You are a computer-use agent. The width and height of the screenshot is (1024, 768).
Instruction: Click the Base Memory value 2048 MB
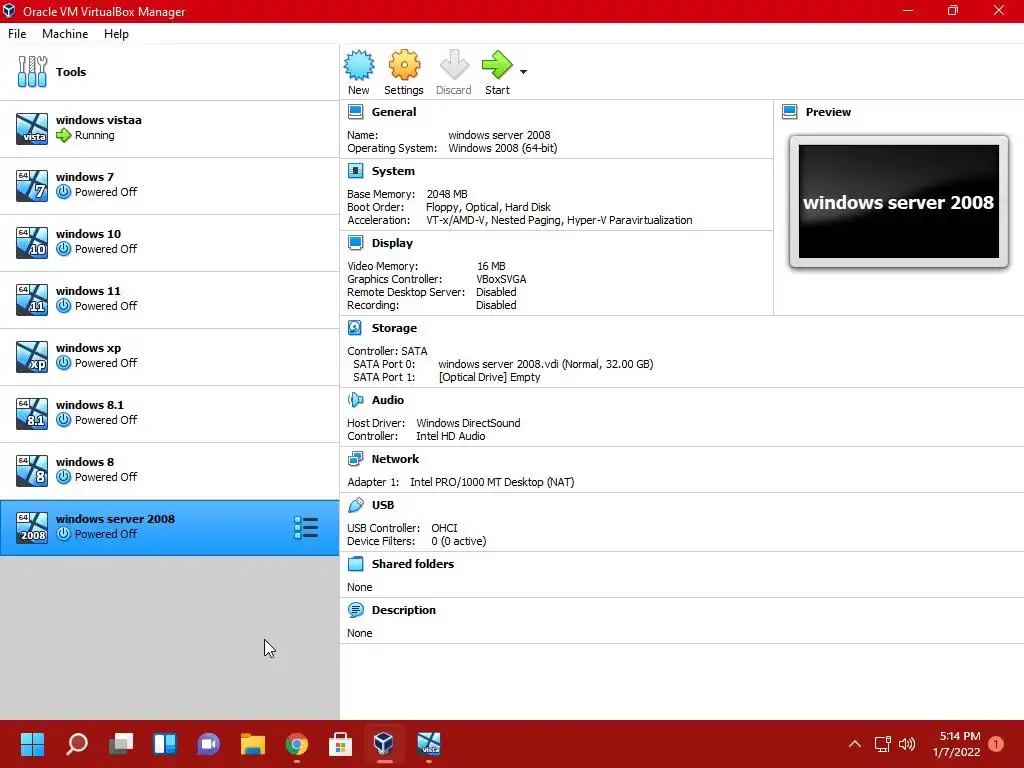(x=447, y=194)
